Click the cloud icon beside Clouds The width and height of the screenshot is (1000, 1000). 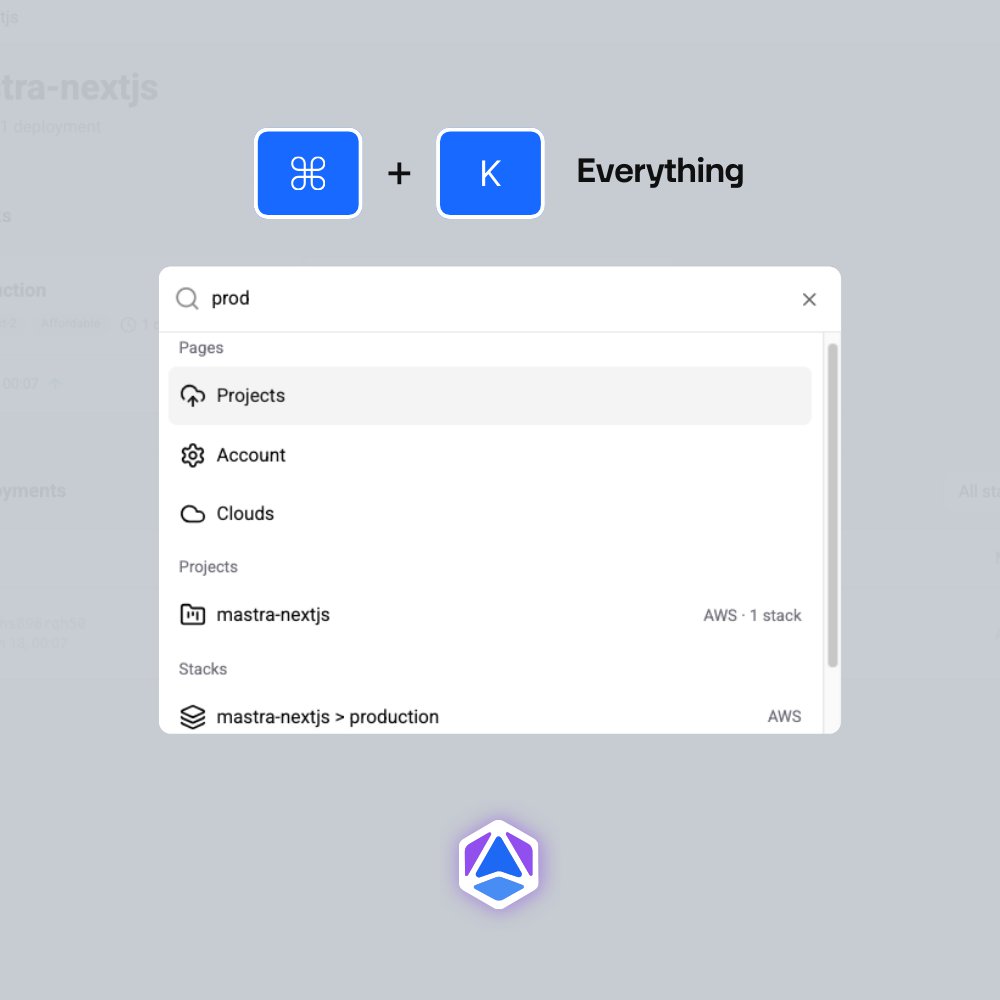click(x=193, y=514)
